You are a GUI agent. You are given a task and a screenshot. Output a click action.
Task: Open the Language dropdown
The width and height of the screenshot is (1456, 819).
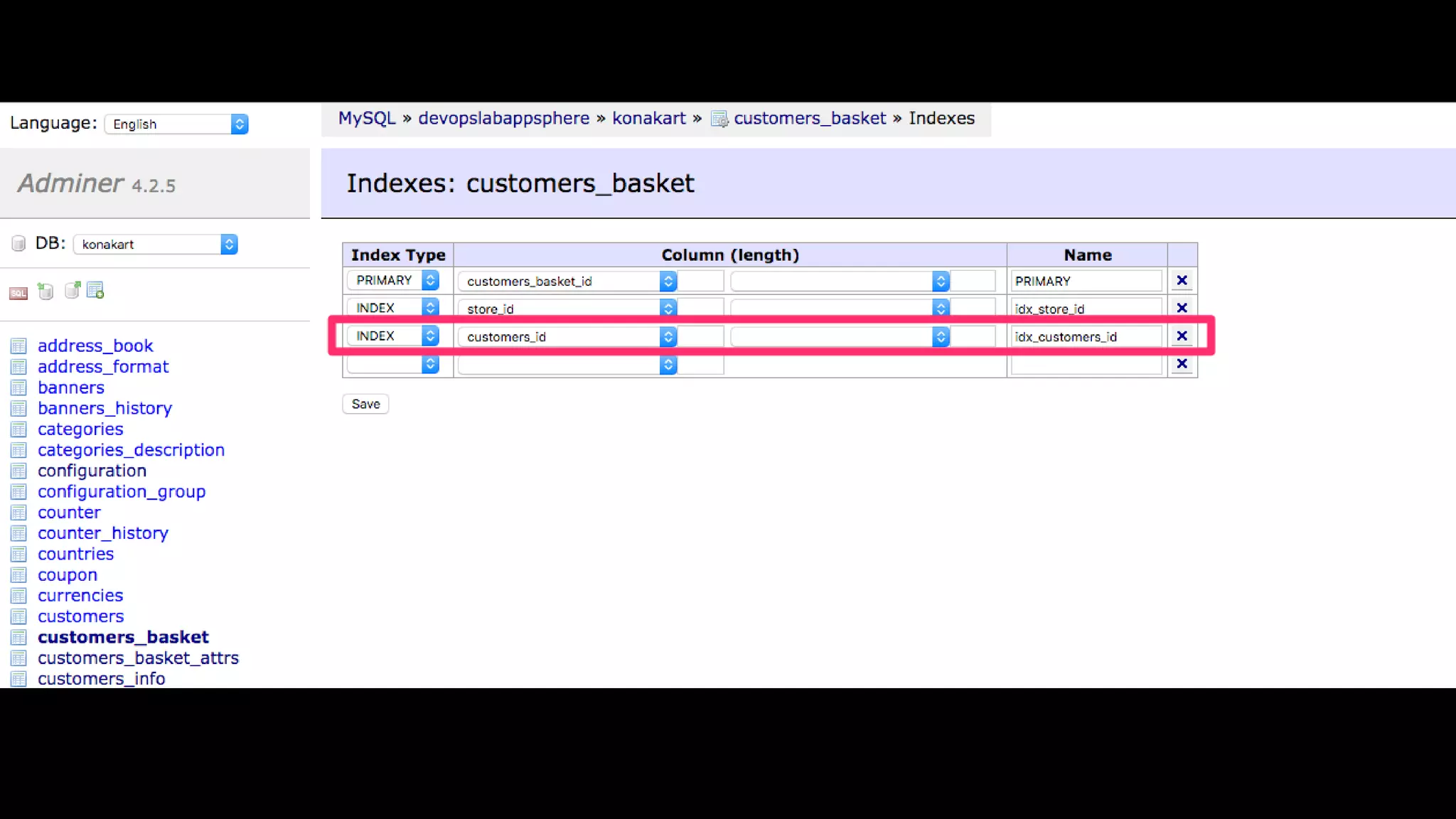[x=176, y=124]
